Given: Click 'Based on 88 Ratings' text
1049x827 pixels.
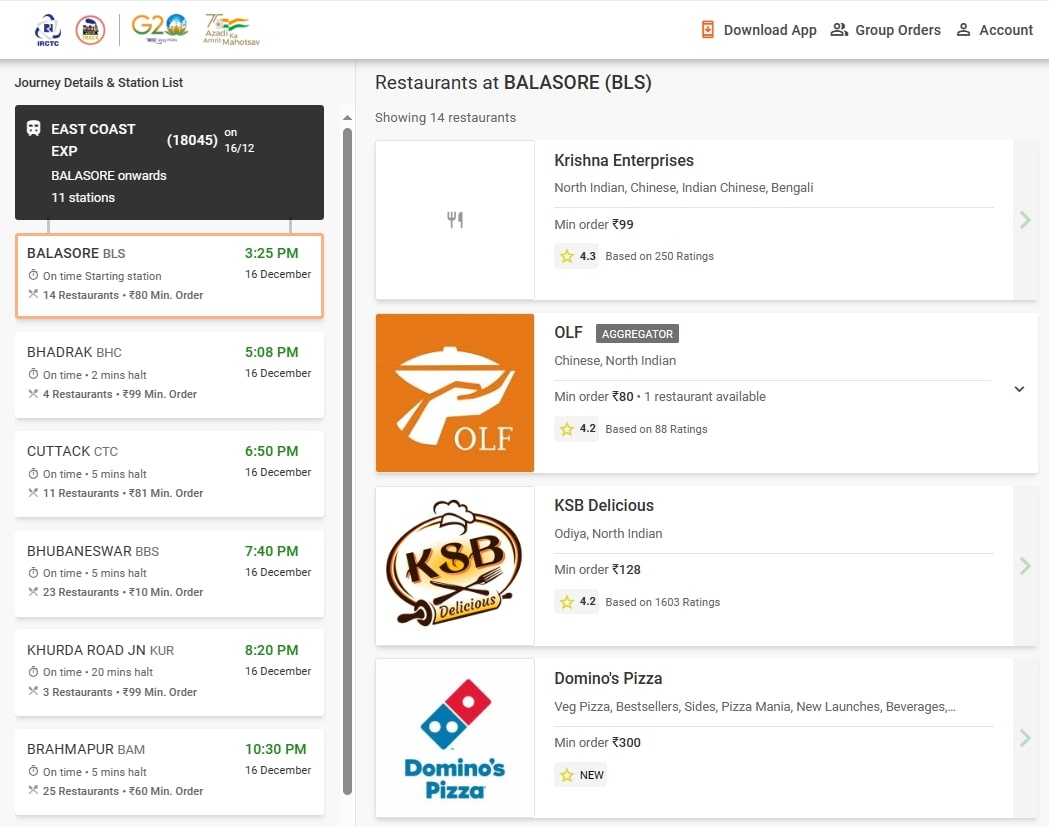Looking at the screenshot, I should (x=656, y=429).
